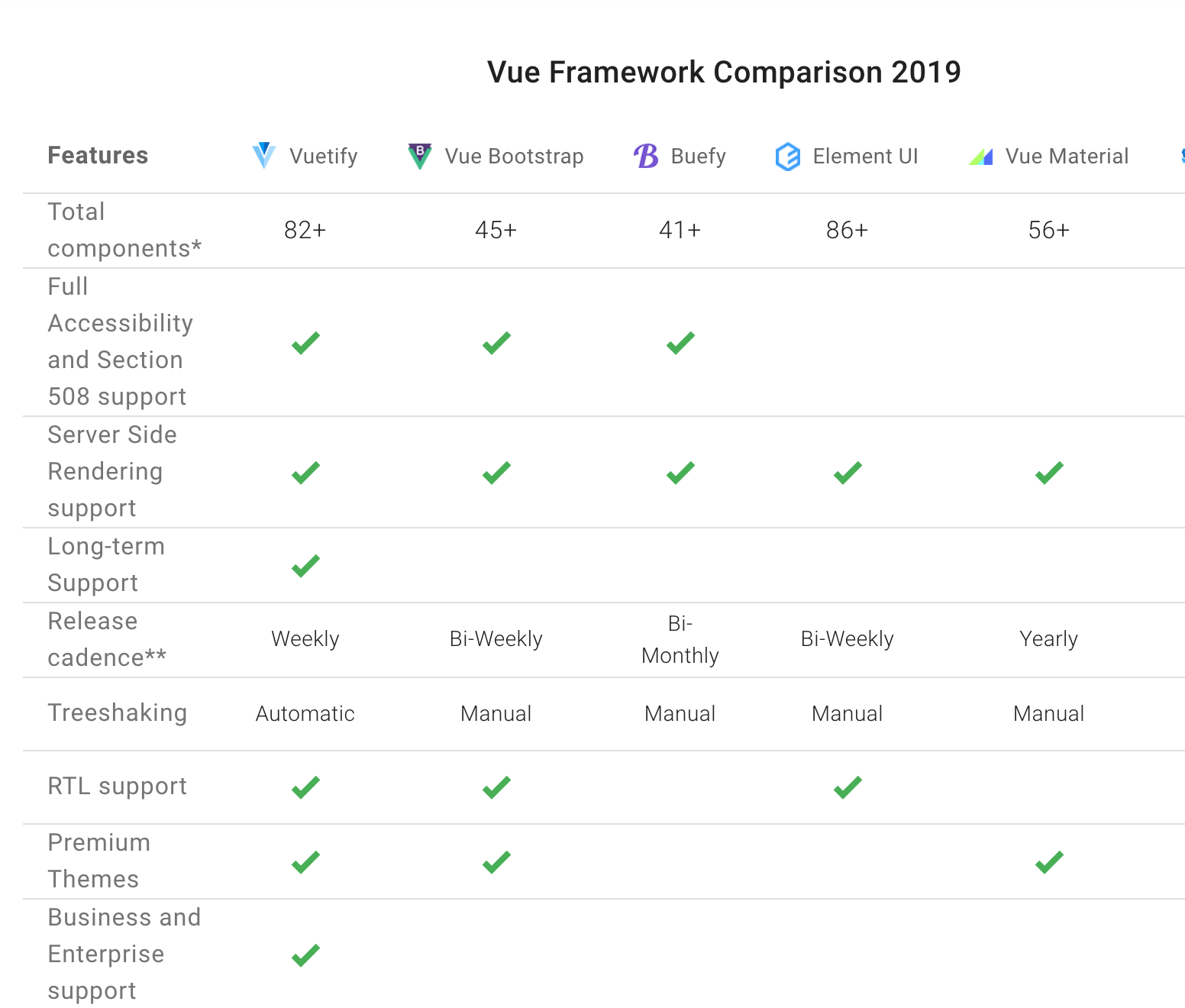This screenshot has height=1008, width=1185.
Task: Click the Element UI column header text
Action: click(866, 157)
